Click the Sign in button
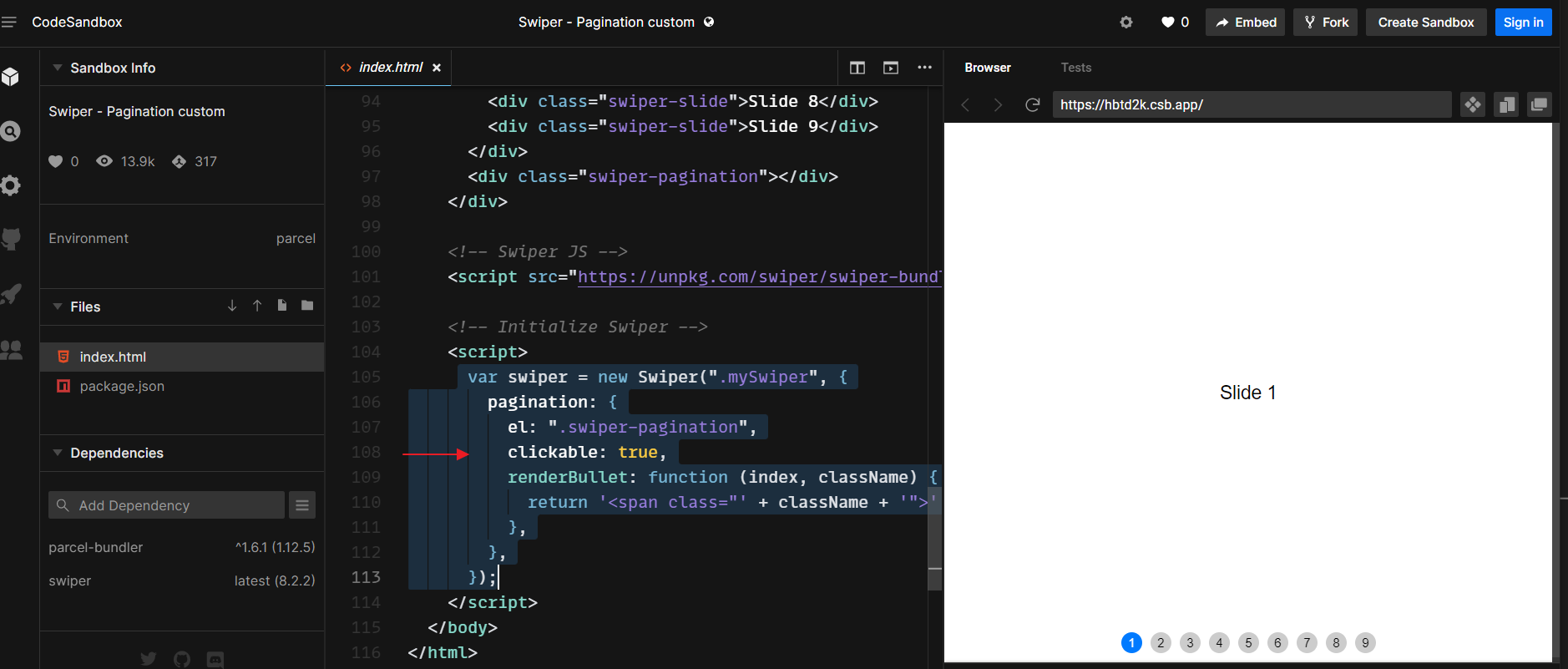The width and height of the screenshot is (1568, 669). pyautogui.click(x=1523, y=23)
